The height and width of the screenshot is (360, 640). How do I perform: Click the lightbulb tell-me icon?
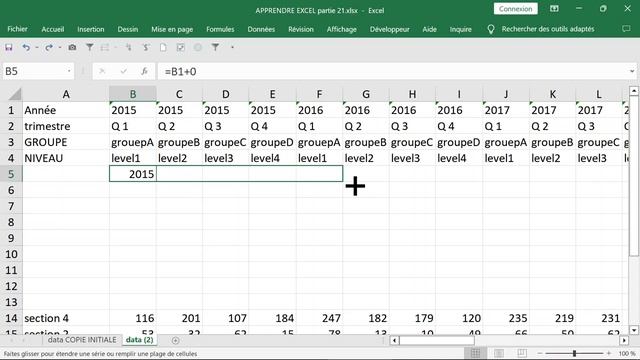491,29
